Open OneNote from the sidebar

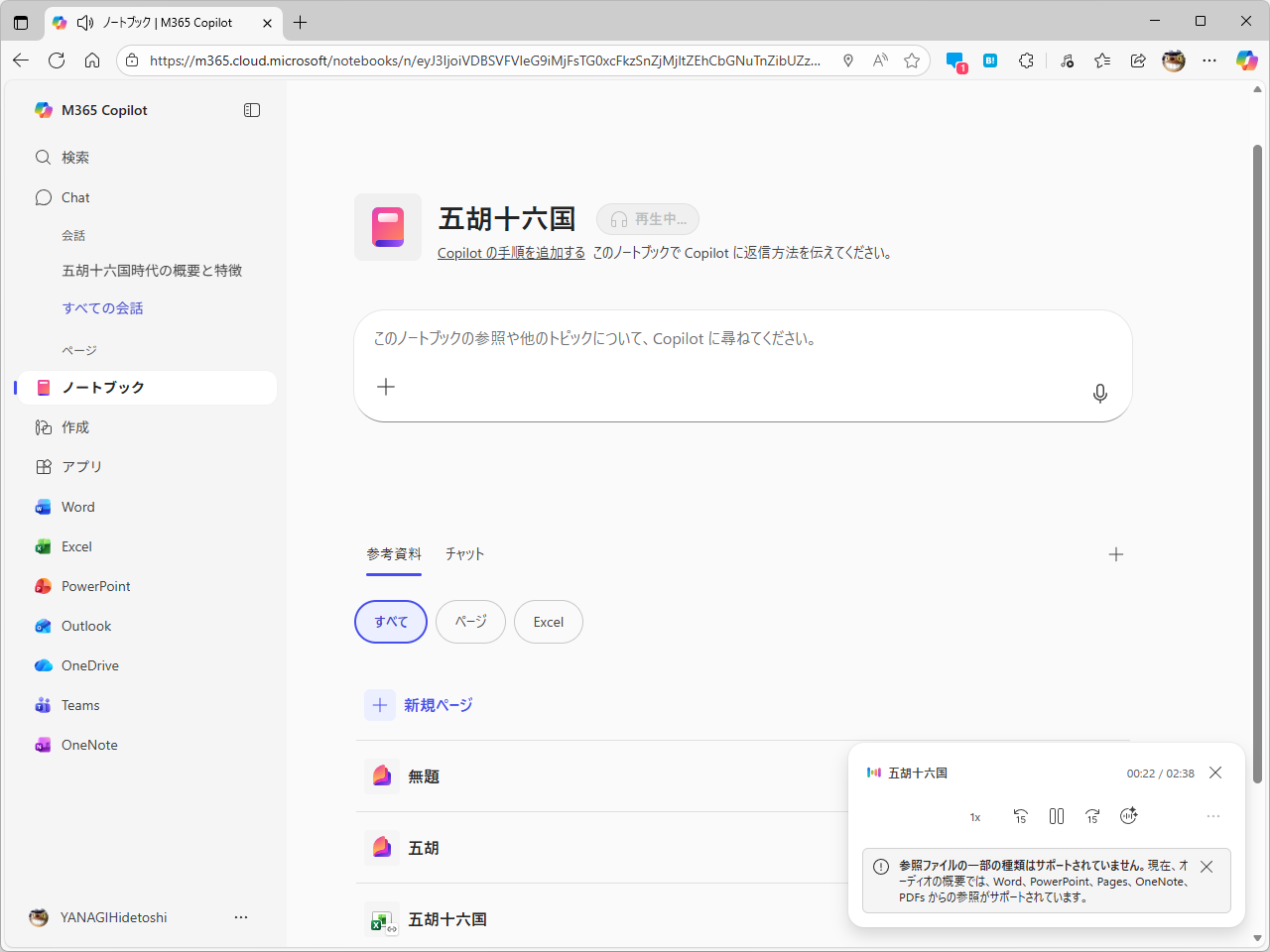pos(88,745)
